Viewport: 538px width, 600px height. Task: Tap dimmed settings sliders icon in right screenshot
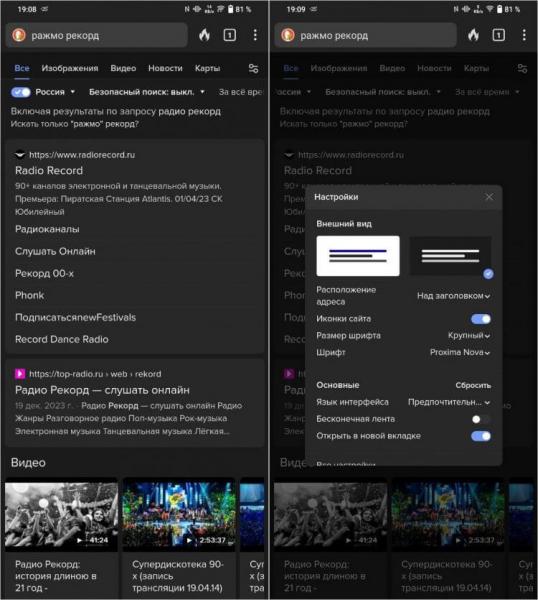click(x=522, y=68)
